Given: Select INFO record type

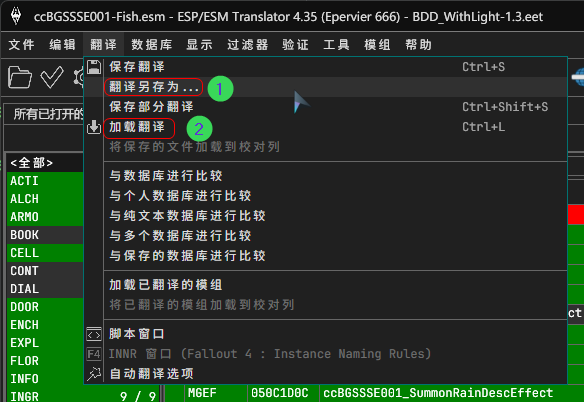Looking at the screenshot, I should pos(45,379).
